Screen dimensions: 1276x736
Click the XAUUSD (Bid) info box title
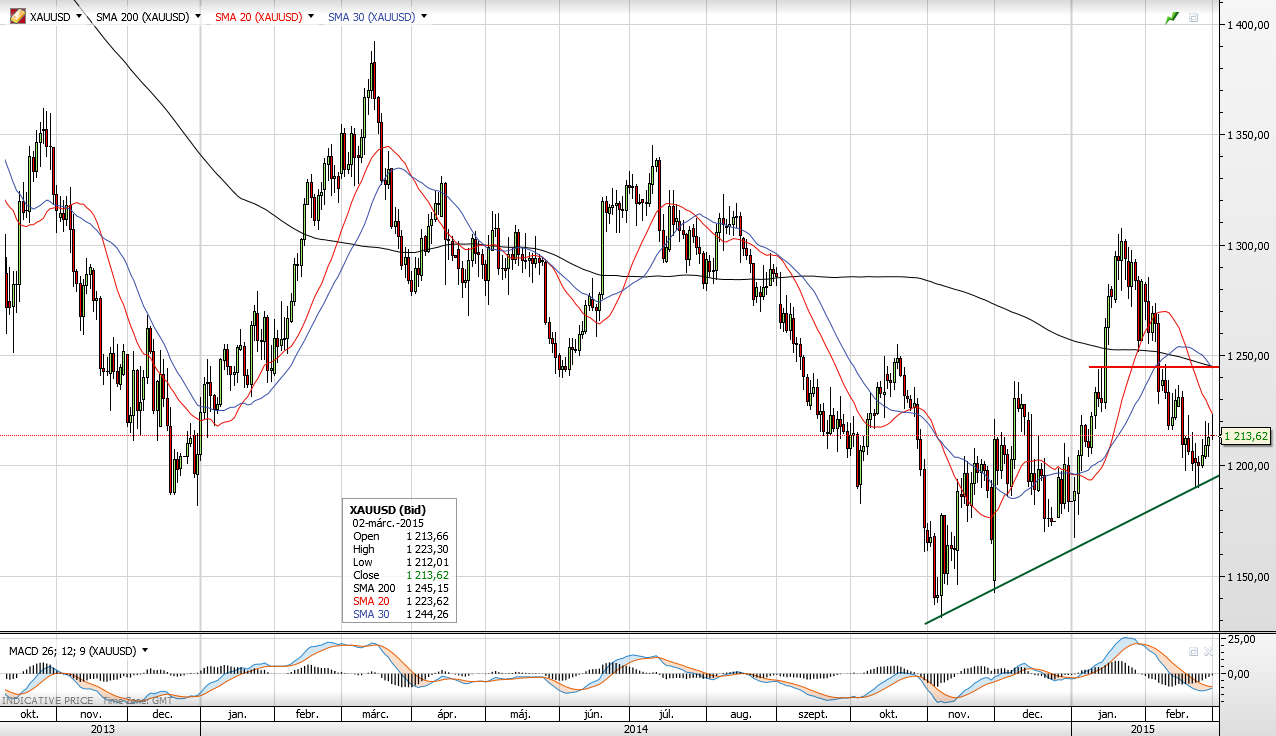coord(387,510)
